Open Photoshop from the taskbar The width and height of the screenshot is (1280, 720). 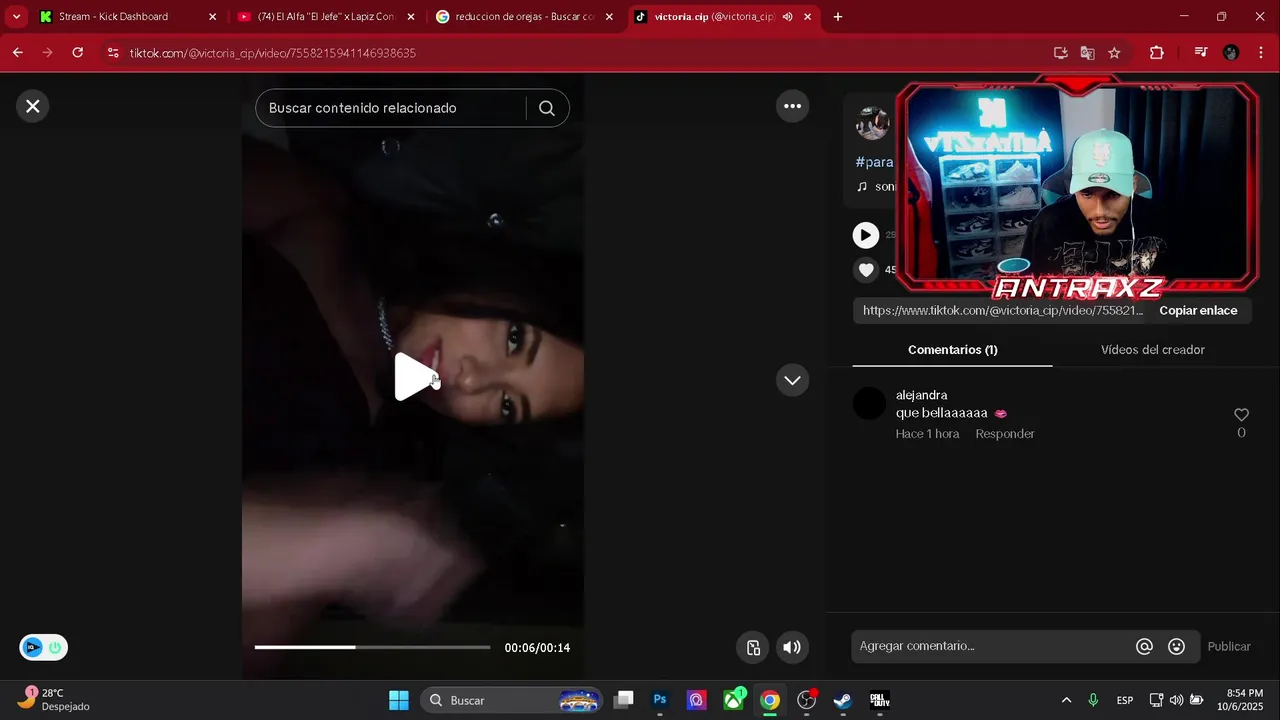click(x=660, y=700)
